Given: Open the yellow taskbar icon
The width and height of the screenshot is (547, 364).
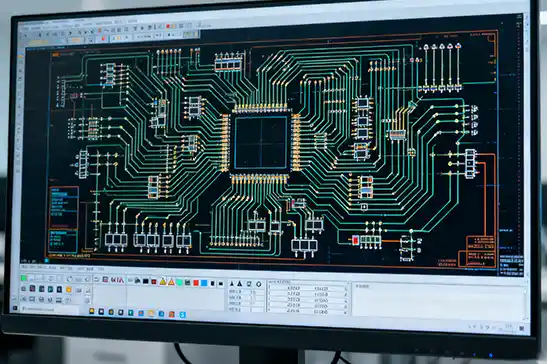Looking at the screenshot, I should click(x=91, y=311).
